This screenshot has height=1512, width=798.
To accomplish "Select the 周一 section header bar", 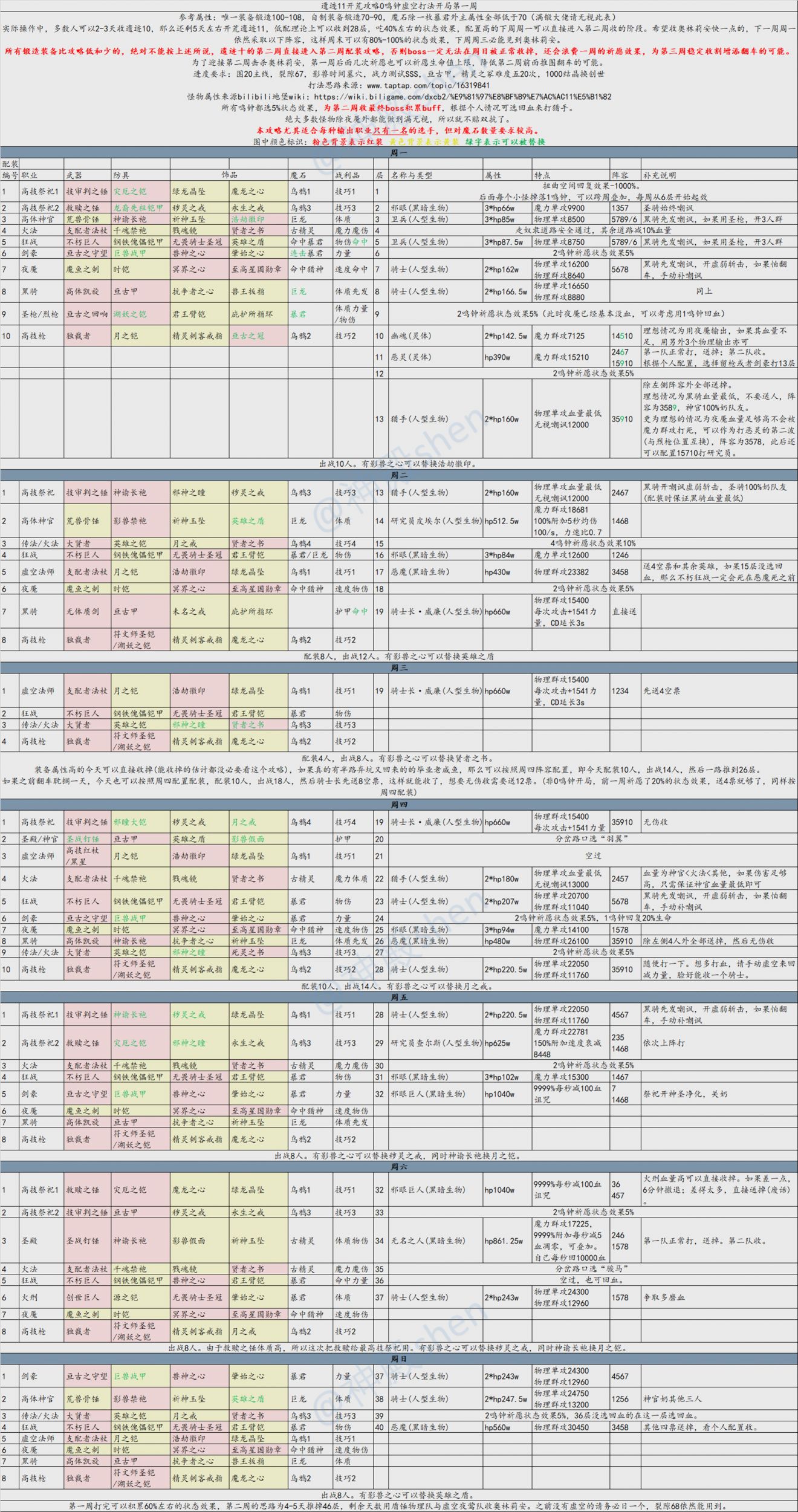I will [x=399, y=153].
